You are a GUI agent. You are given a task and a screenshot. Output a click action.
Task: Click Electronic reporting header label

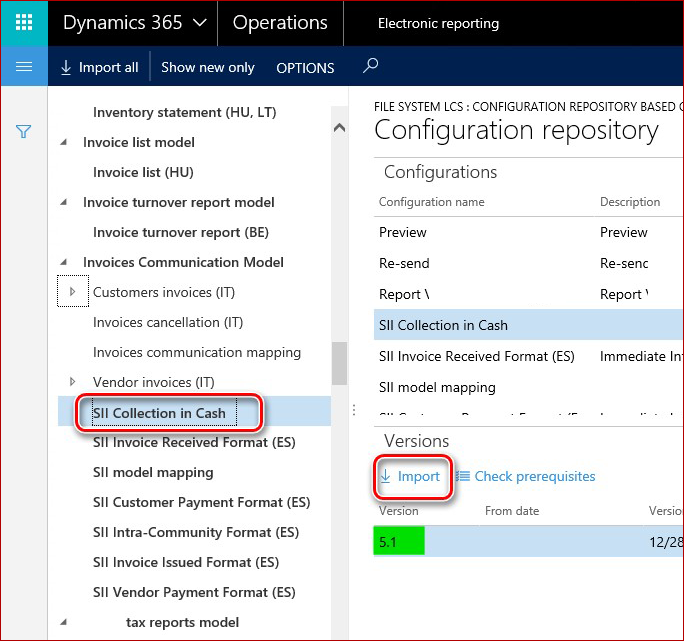(438, 23)
